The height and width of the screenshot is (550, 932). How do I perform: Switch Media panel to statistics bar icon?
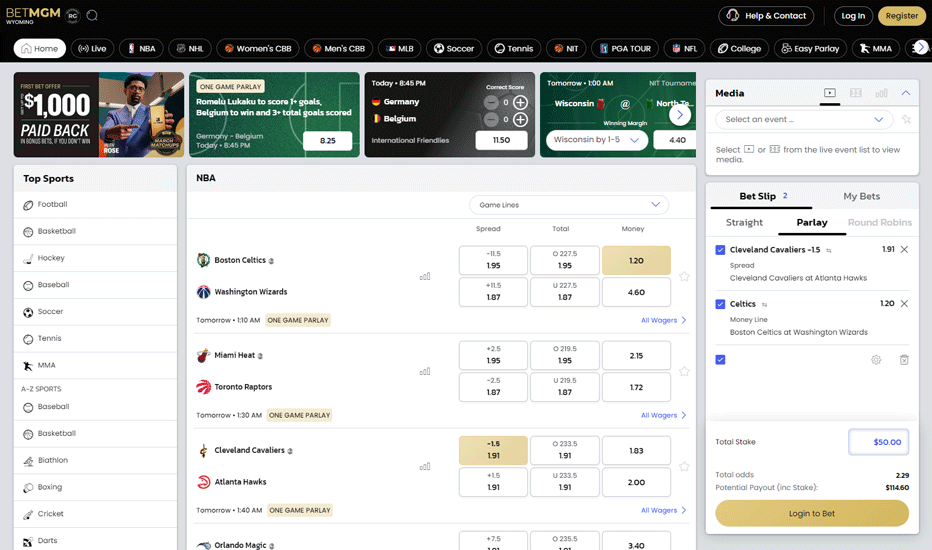point(881,93)
